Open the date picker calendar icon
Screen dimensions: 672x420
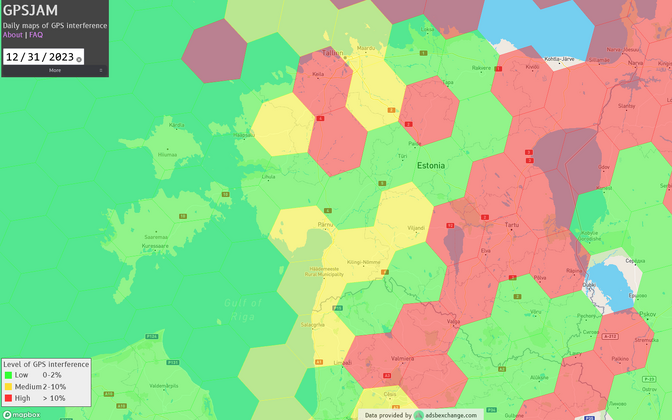(79, 59)
